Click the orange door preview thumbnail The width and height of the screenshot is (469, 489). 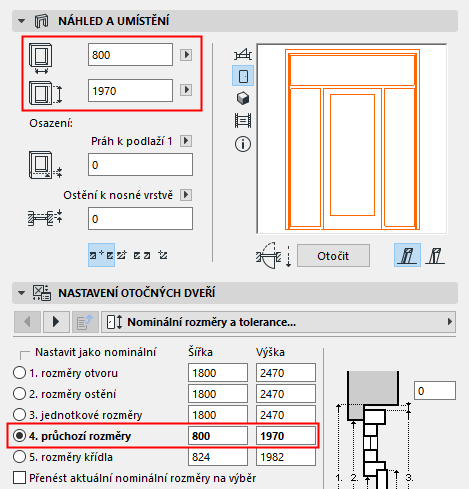pos(352,139)
